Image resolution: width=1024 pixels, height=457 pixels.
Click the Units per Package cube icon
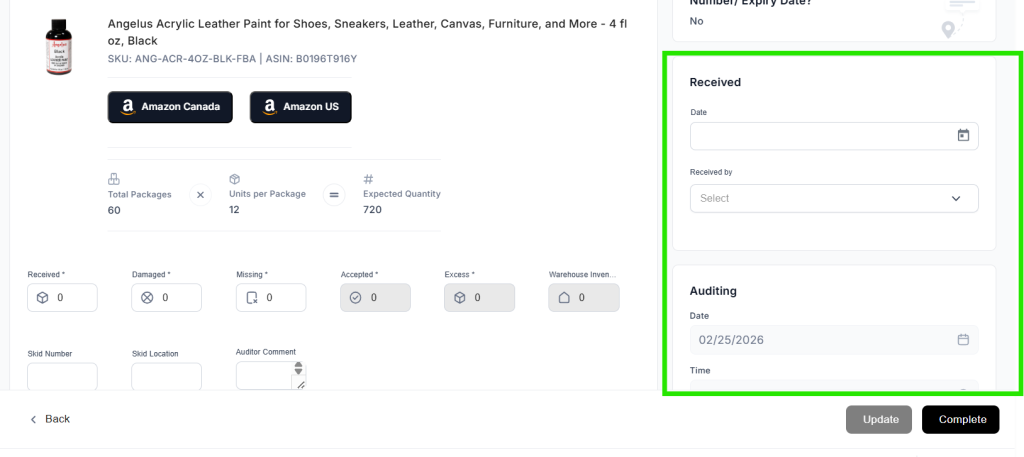pos(234,179)
